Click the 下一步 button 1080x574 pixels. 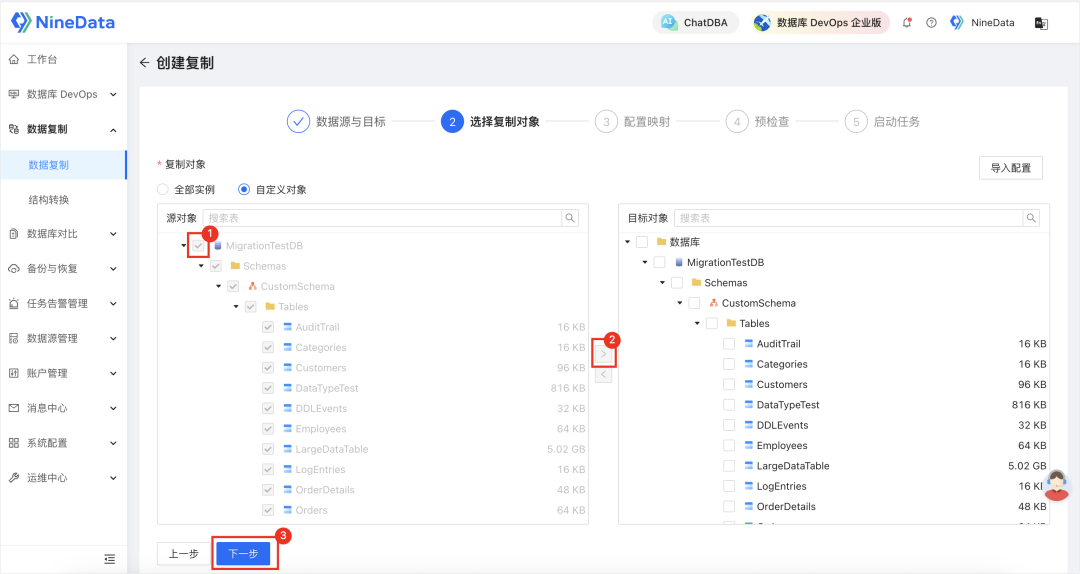243,554
